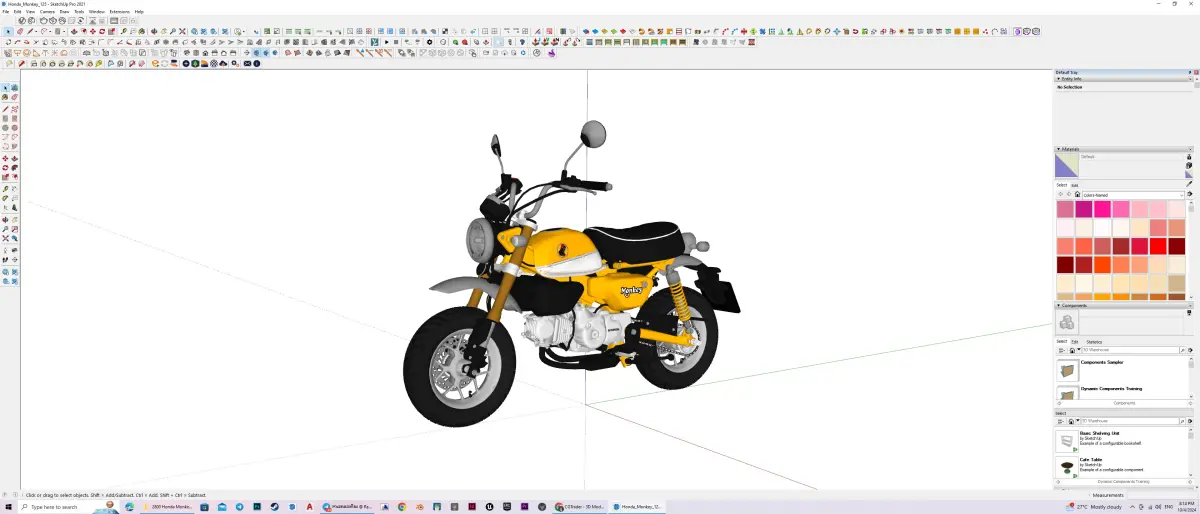This screenshot has width=1200, height=514.
Task: Select the Scale tool in left toolbar
Action: point(5,176)
